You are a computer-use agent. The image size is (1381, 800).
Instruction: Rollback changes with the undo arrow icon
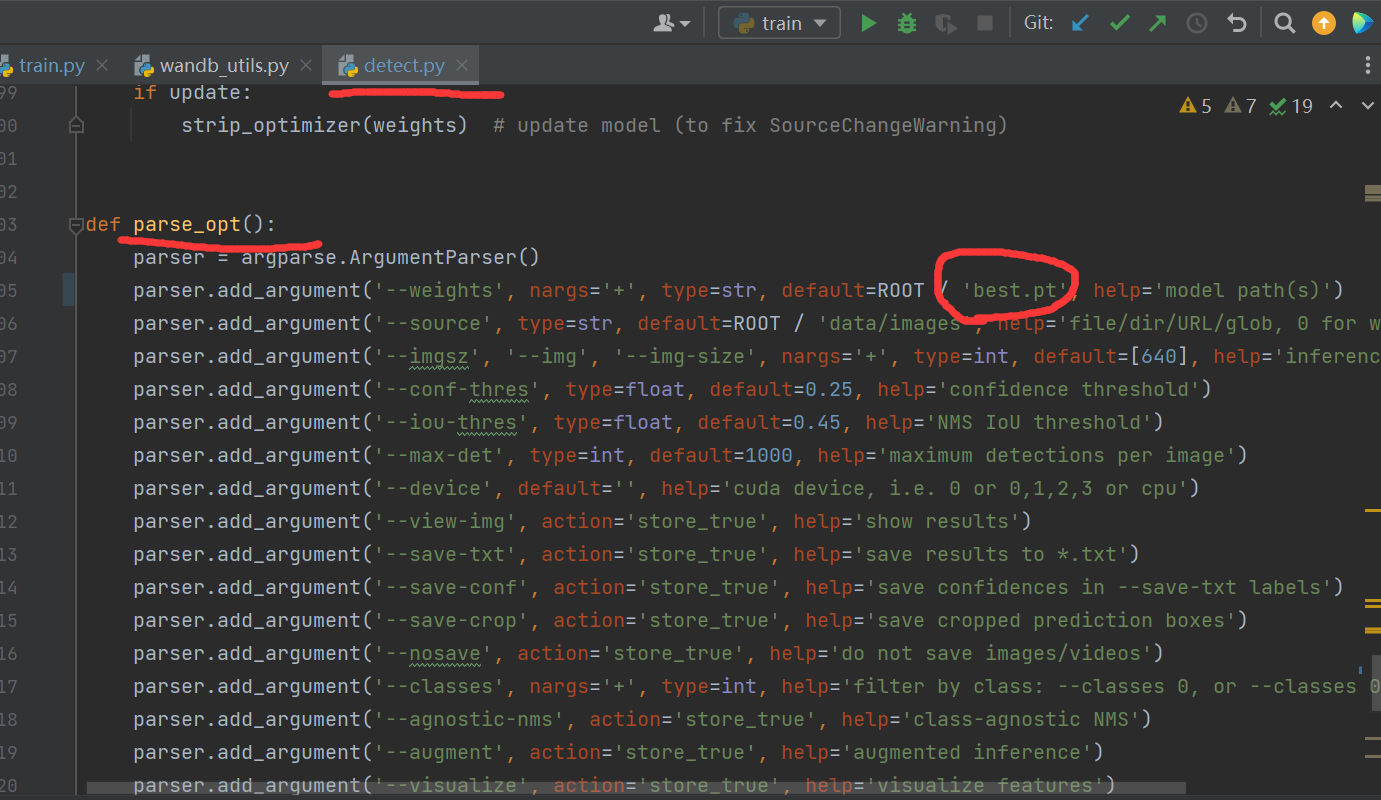(x=1237, y=22)
